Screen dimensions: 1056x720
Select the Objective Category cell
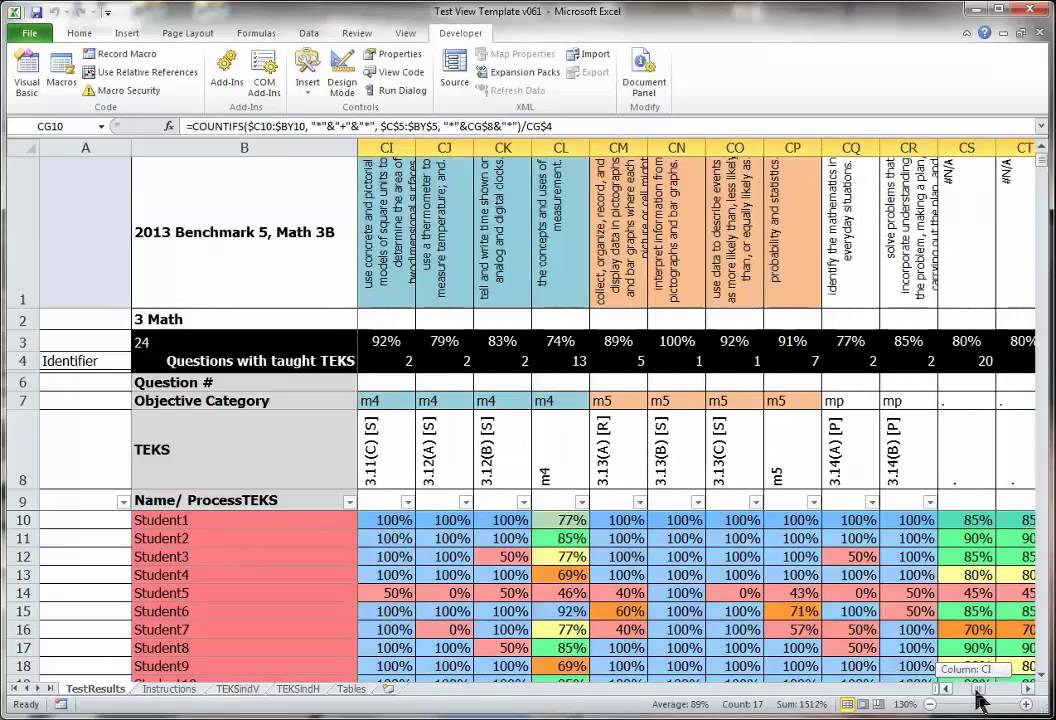244,401
